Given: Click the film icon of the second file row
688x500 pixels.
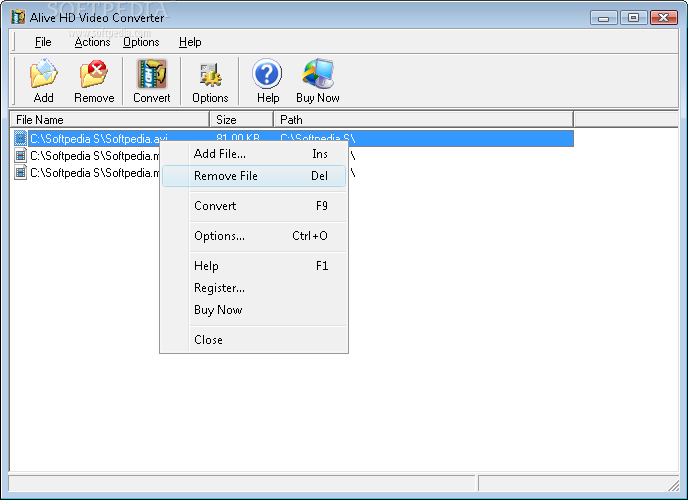Looking at the screenshot, I should pos(20,155).
